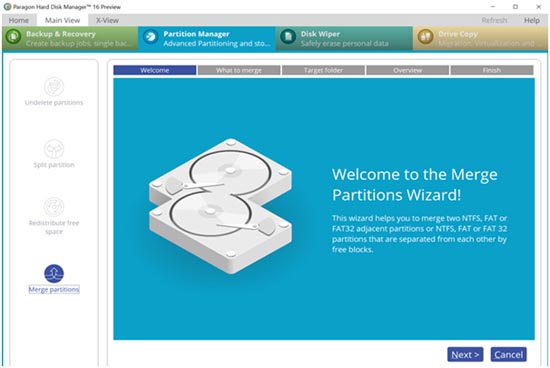
Task: Click the Partition Manager icon
Action: tap(151, 36)
